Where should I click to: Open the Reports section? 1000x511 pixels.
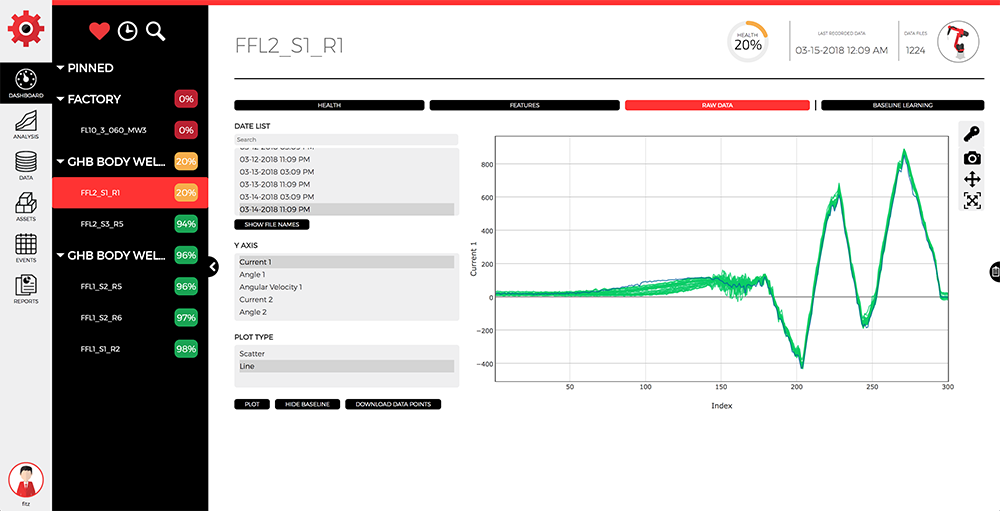(x=26, y=288)
